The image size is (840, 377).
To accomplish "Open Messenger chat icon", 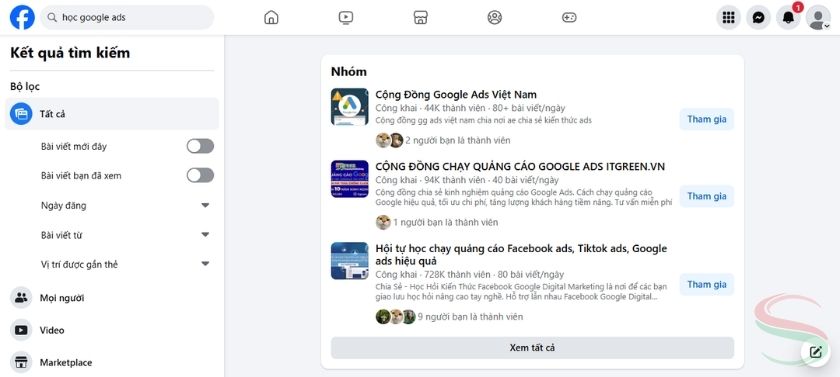I will coord(759,18).
